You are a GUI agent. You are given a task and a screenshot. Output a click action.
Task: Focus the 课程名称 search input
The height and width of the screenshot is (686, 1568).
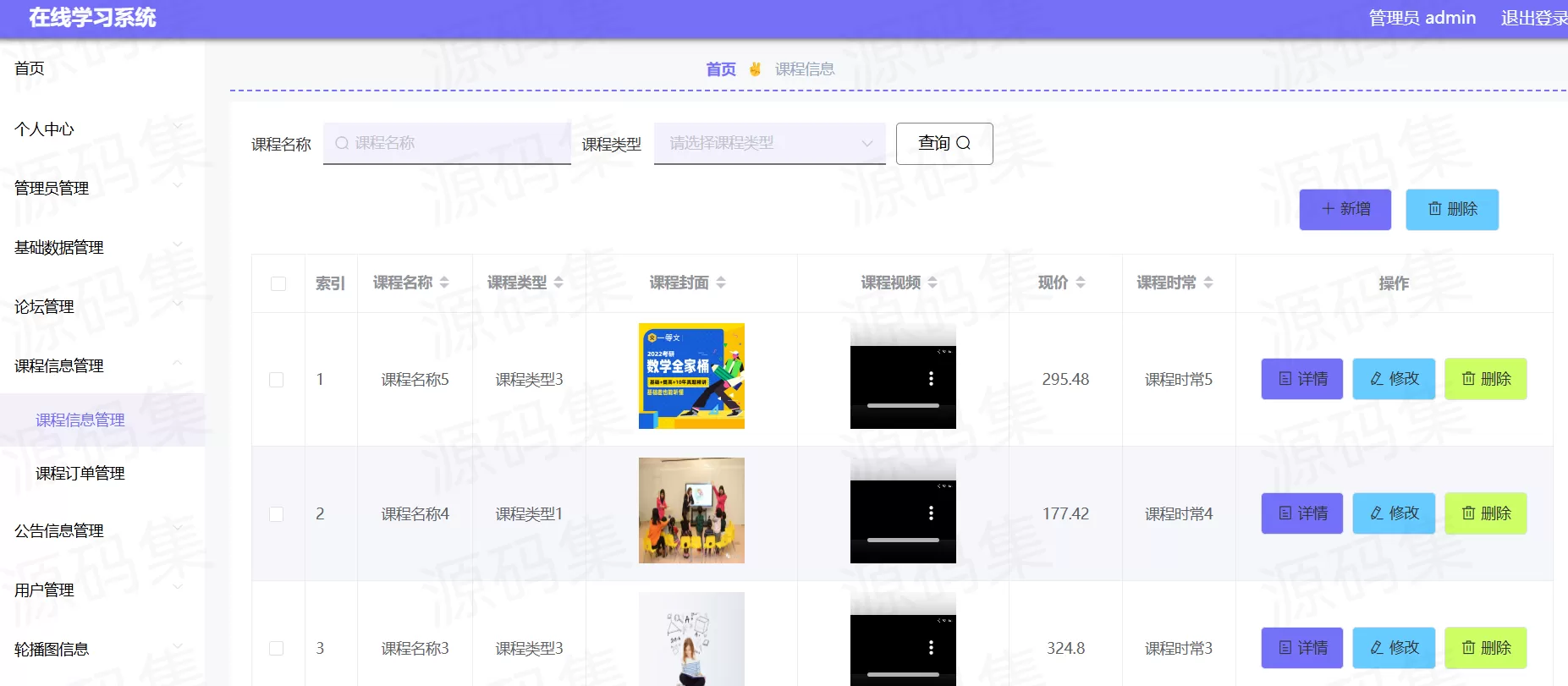(x=447, y=144)
